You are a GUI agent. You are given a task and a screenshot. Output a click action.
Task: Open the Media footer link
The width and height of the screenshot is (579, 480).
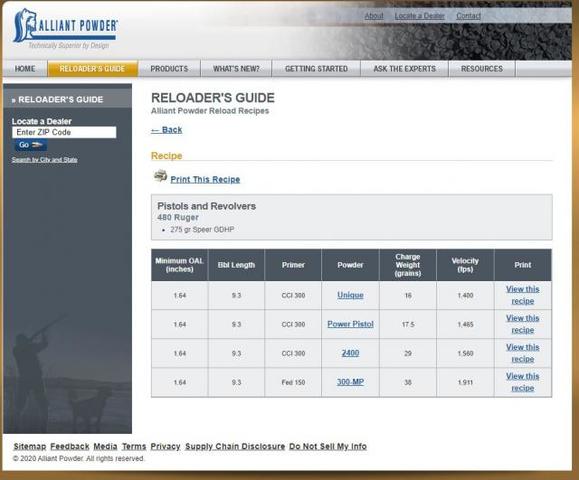[x=105, y=446]
